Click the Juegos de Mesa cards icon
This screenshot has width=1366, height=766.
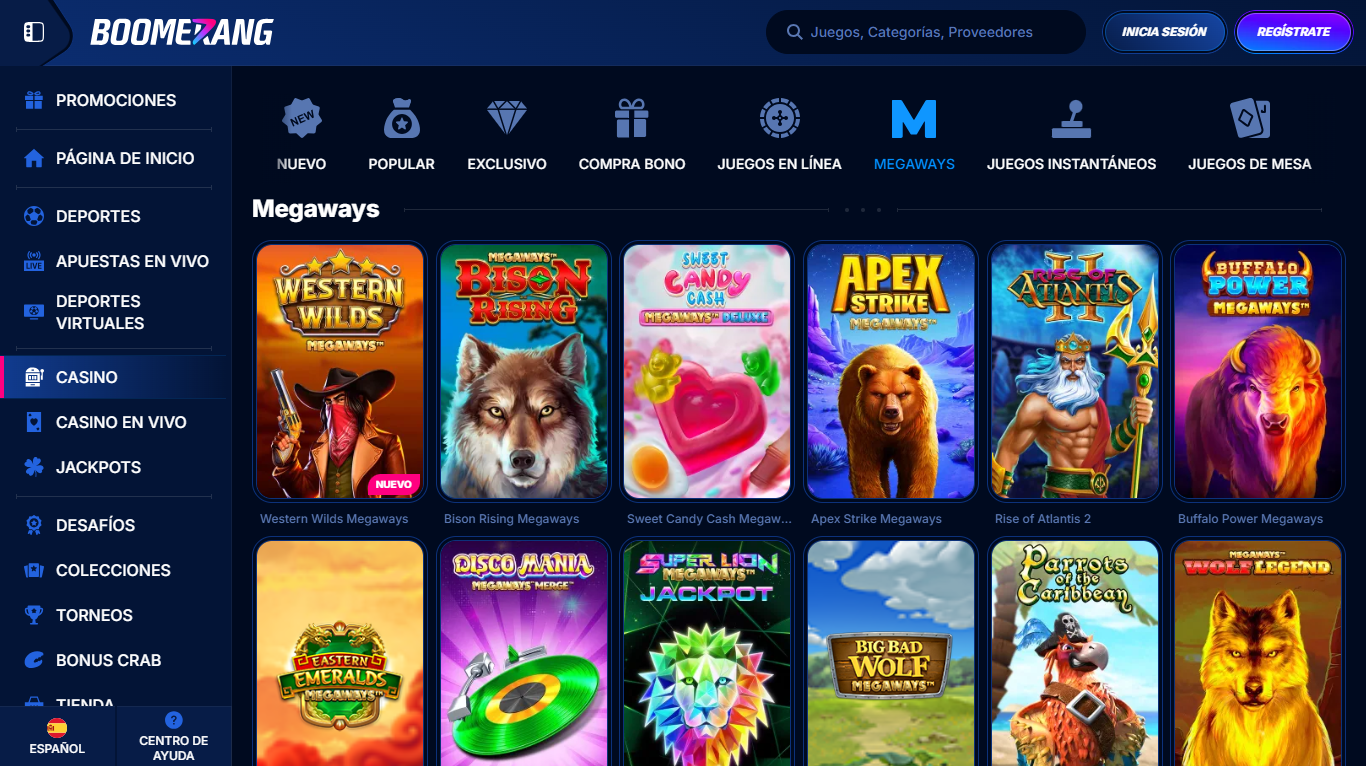coord(1250,118)
